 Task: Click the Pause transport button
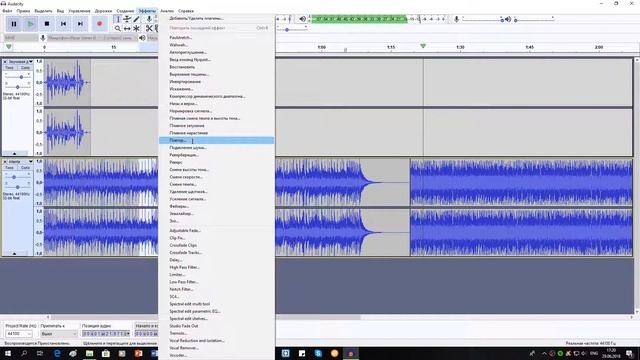14,24
